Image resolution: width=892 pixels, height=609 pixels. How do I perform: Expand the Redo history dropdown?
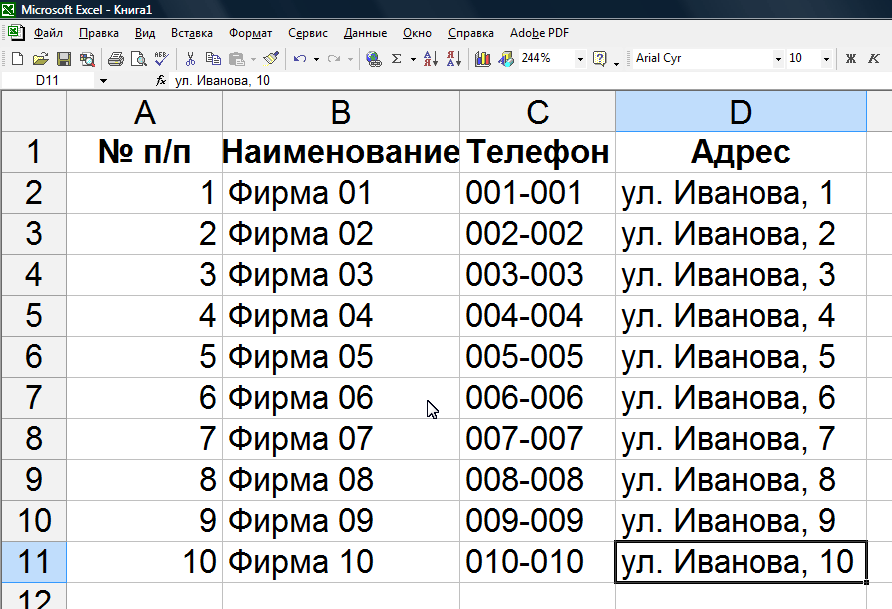point(350,59)
